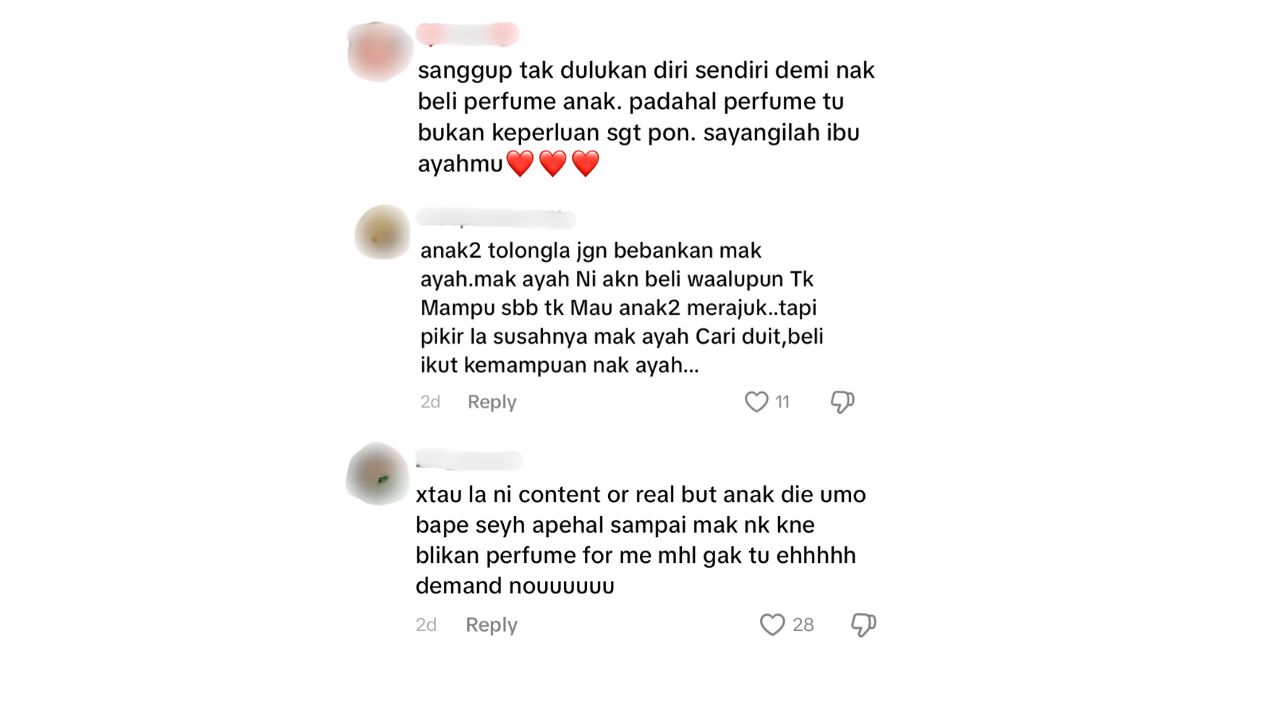Click the like count 11
Screen dimensions: 1280x720
pos(782,402)
